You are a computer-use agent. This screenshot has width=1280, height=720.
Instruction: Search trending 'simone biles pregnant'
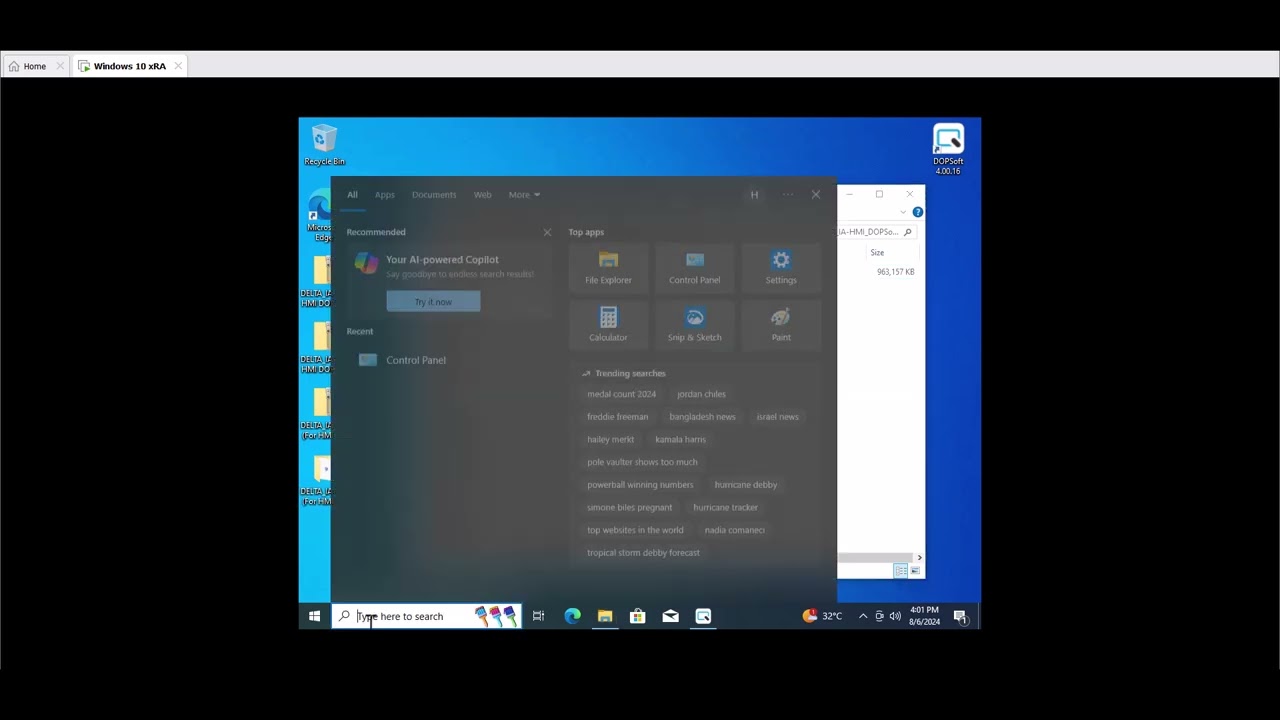(629, 507)
